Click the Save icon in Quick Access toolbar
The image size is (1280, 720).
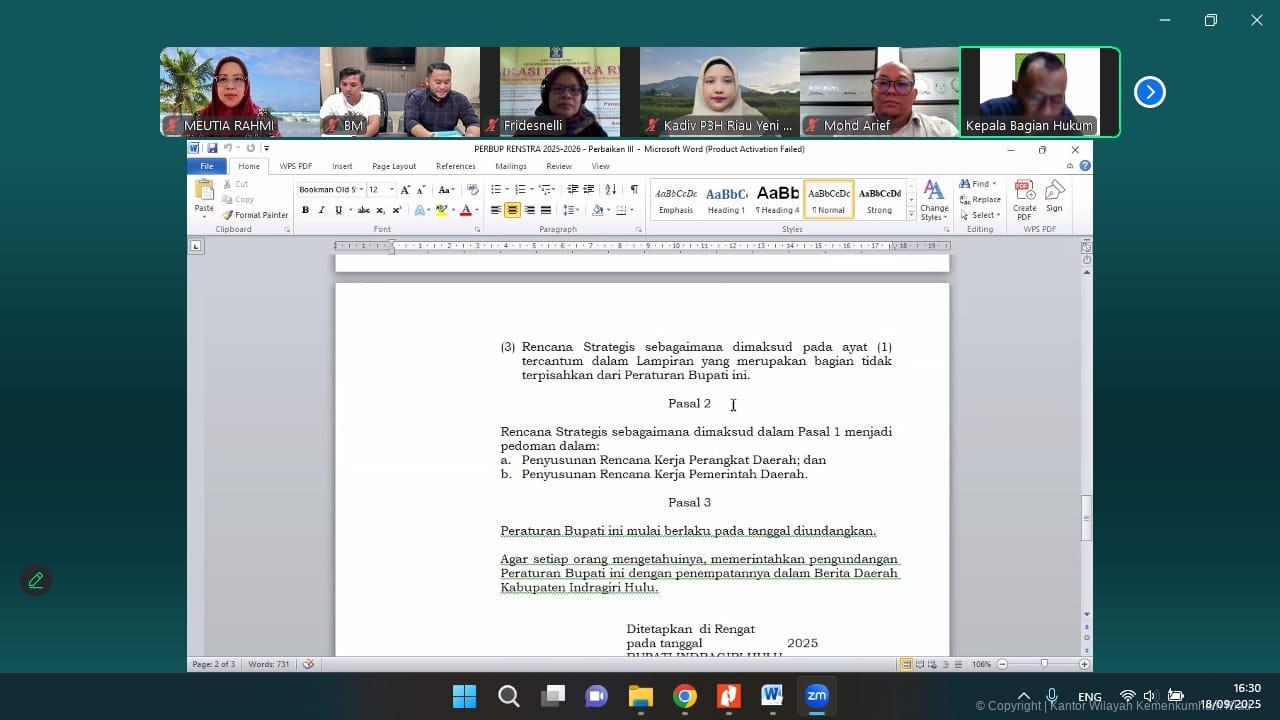pos(212,149)
